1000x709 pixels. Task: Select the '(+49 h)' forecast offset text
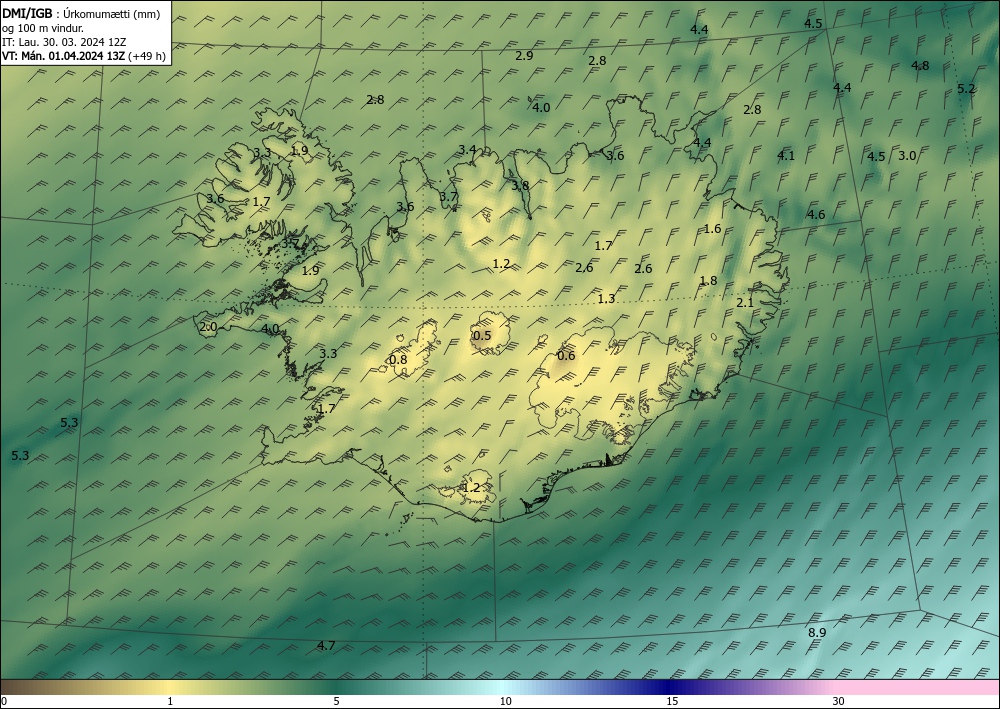click(147, 56)
